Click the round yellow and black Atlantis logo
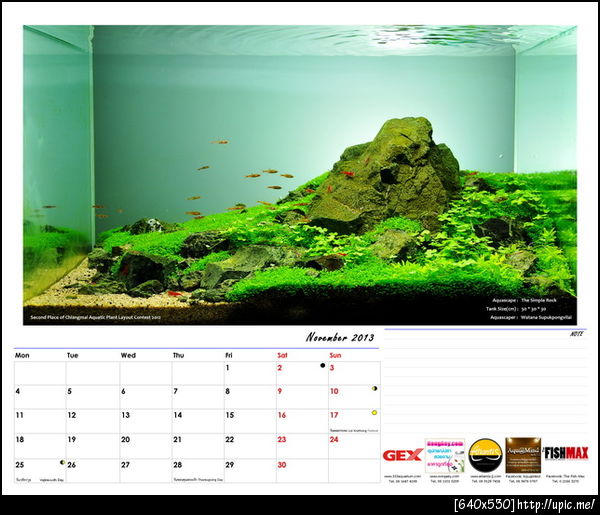600x515 pixels. [x=485, y=455]
